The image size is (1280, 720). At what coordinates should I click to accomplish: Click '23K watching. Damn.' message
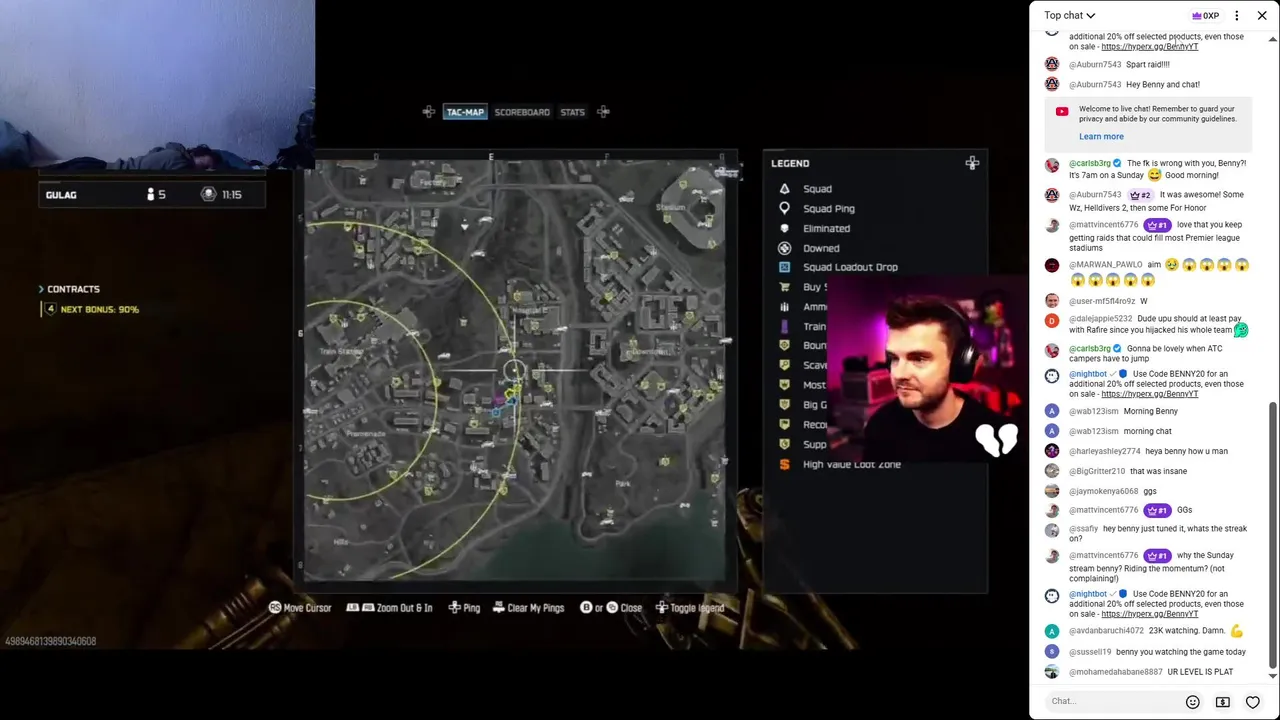(1187, 631)
